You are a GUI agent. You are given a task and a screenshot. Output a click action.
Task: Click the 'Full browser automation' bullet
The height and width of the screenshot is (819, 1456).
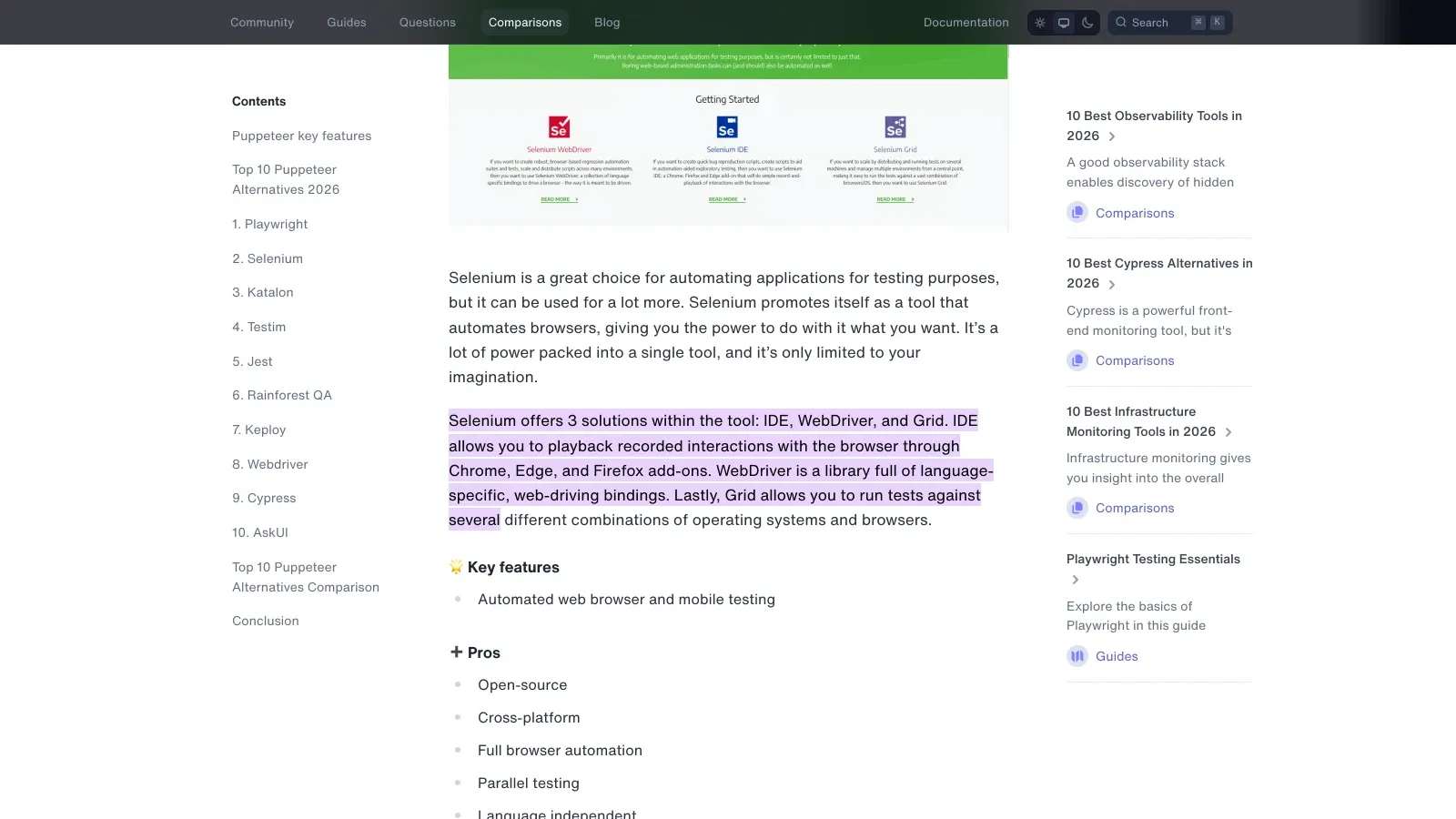[x=560, y=750]
